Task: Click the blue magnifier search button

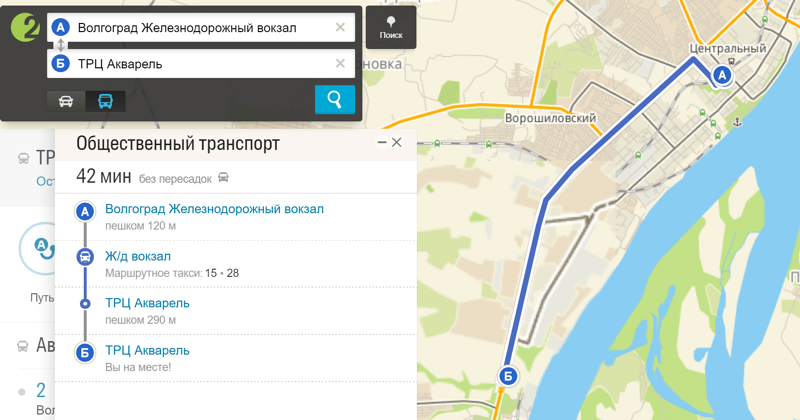Action: pyautogui.click(x=335, y=99)
